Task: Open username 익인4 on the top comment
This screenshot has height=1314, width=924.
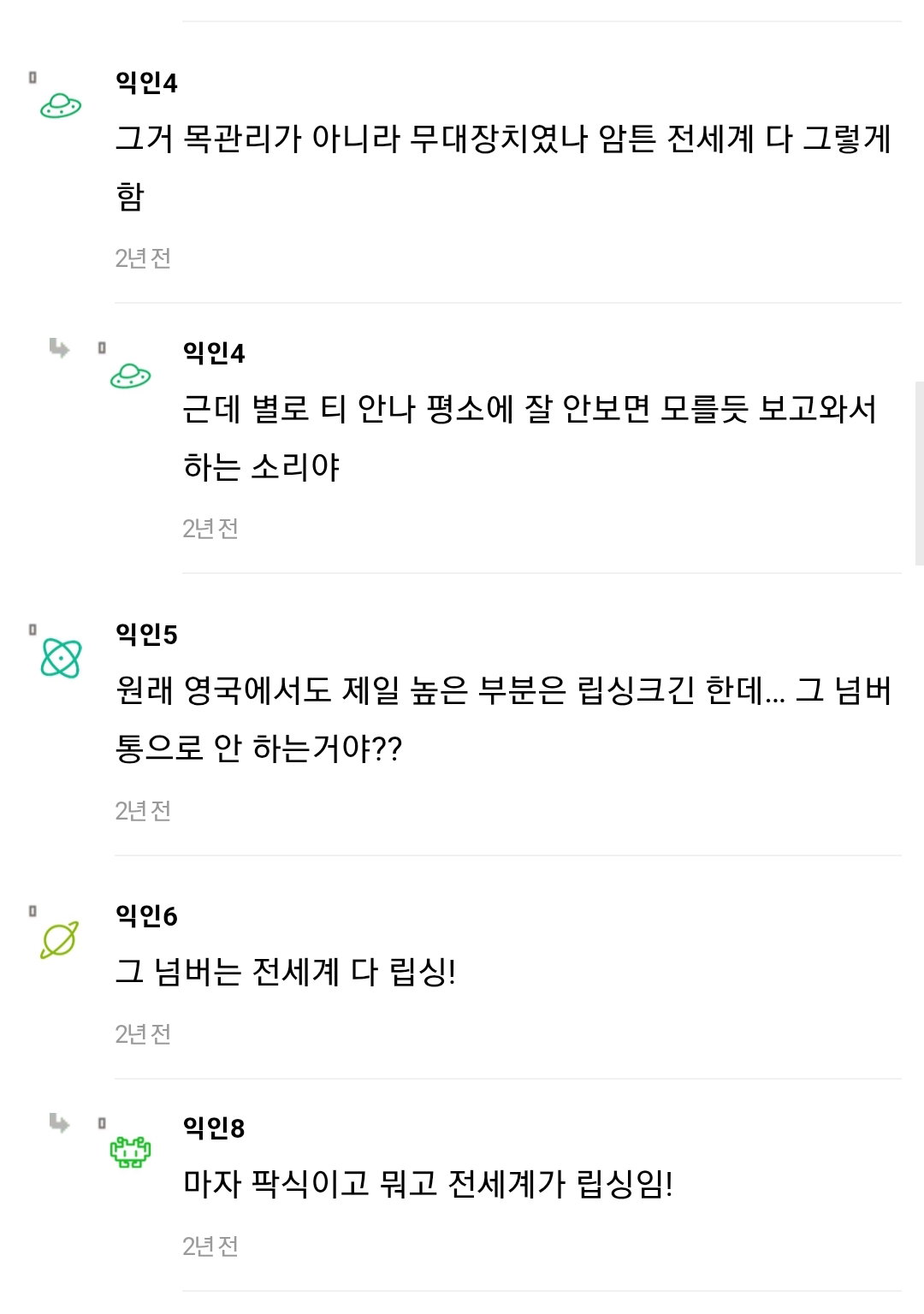Action: [x=146, y=82]
